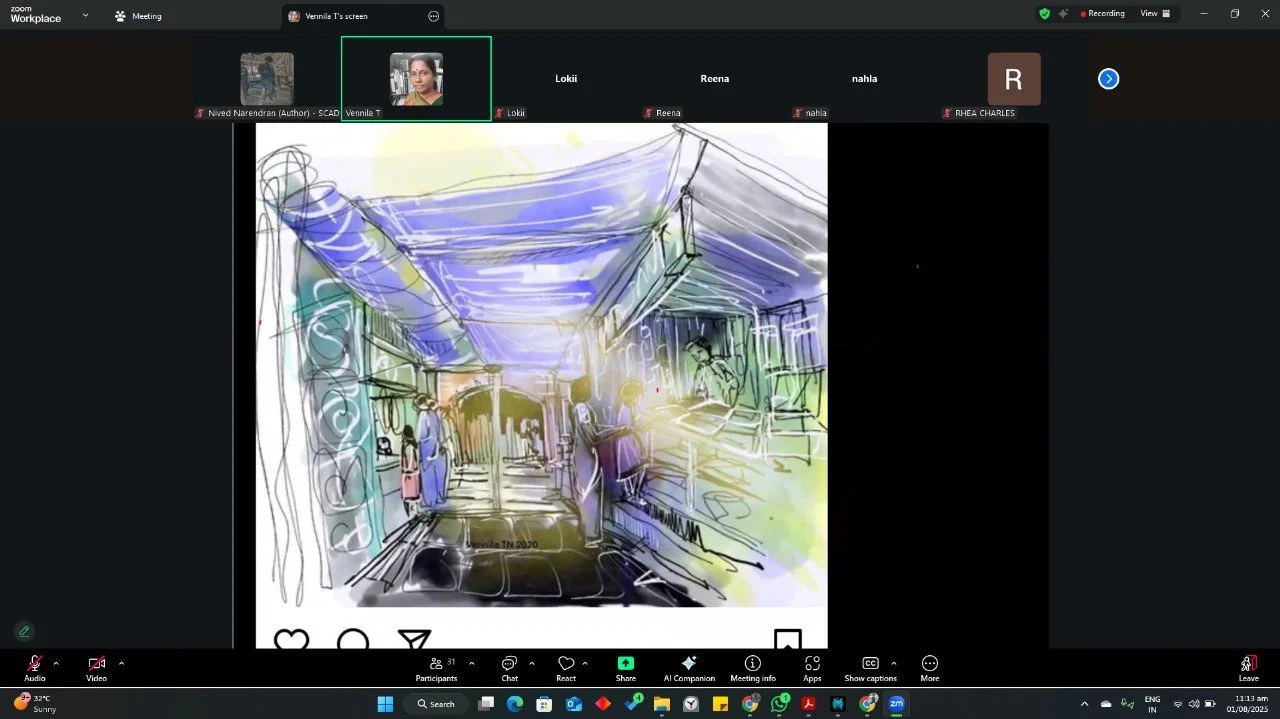Select the nahla participant tile
This screenshot has width=1280, height=719.
[x=864, y=79]
